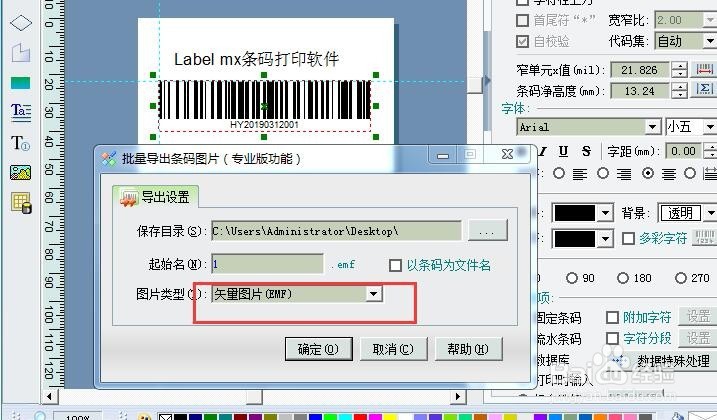
Task: Enable the 附加字符 checkbox
Action: [612, 317]
